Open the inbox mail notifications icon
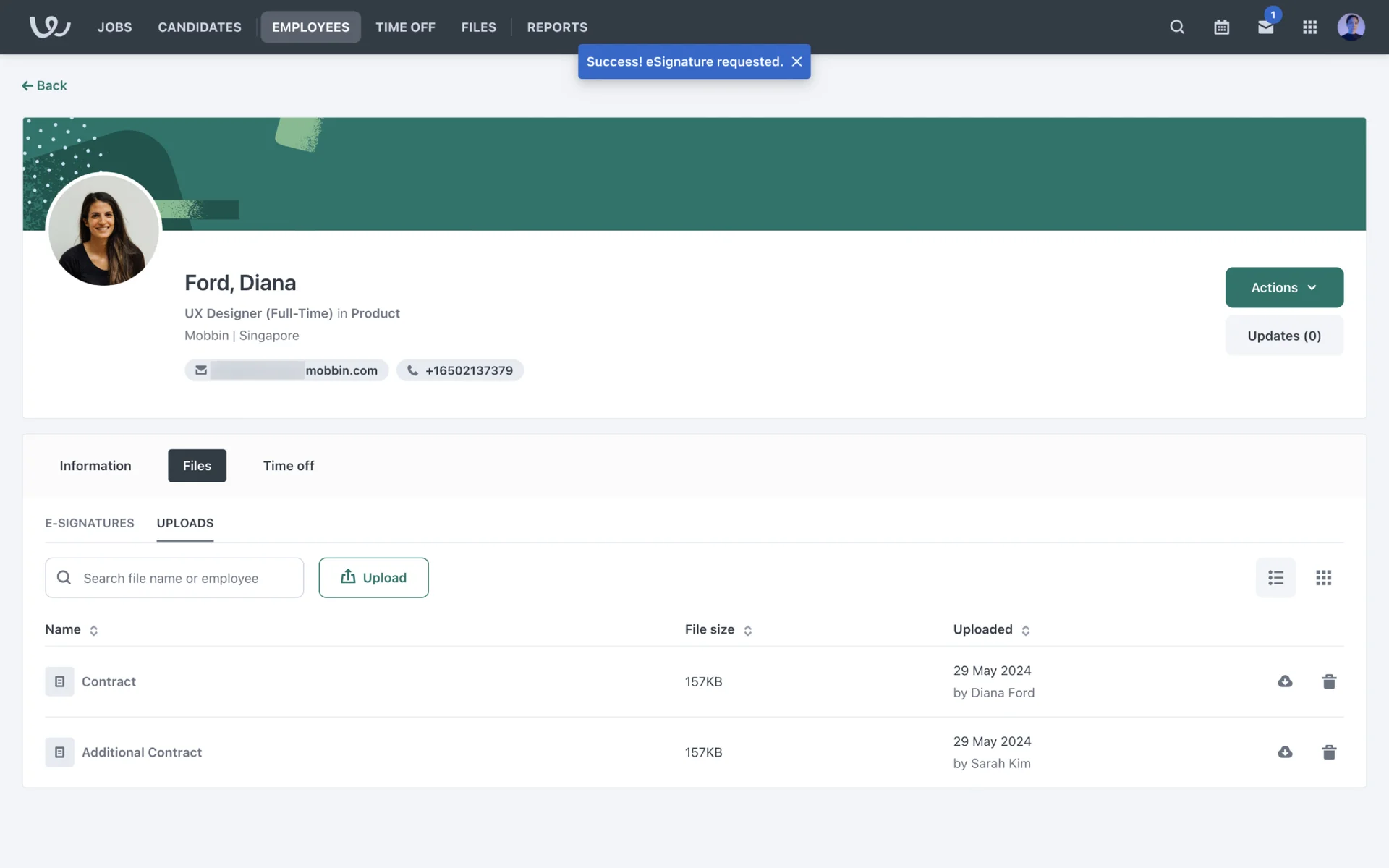This screenshot has height=868, width=1389. [1265, 27]
